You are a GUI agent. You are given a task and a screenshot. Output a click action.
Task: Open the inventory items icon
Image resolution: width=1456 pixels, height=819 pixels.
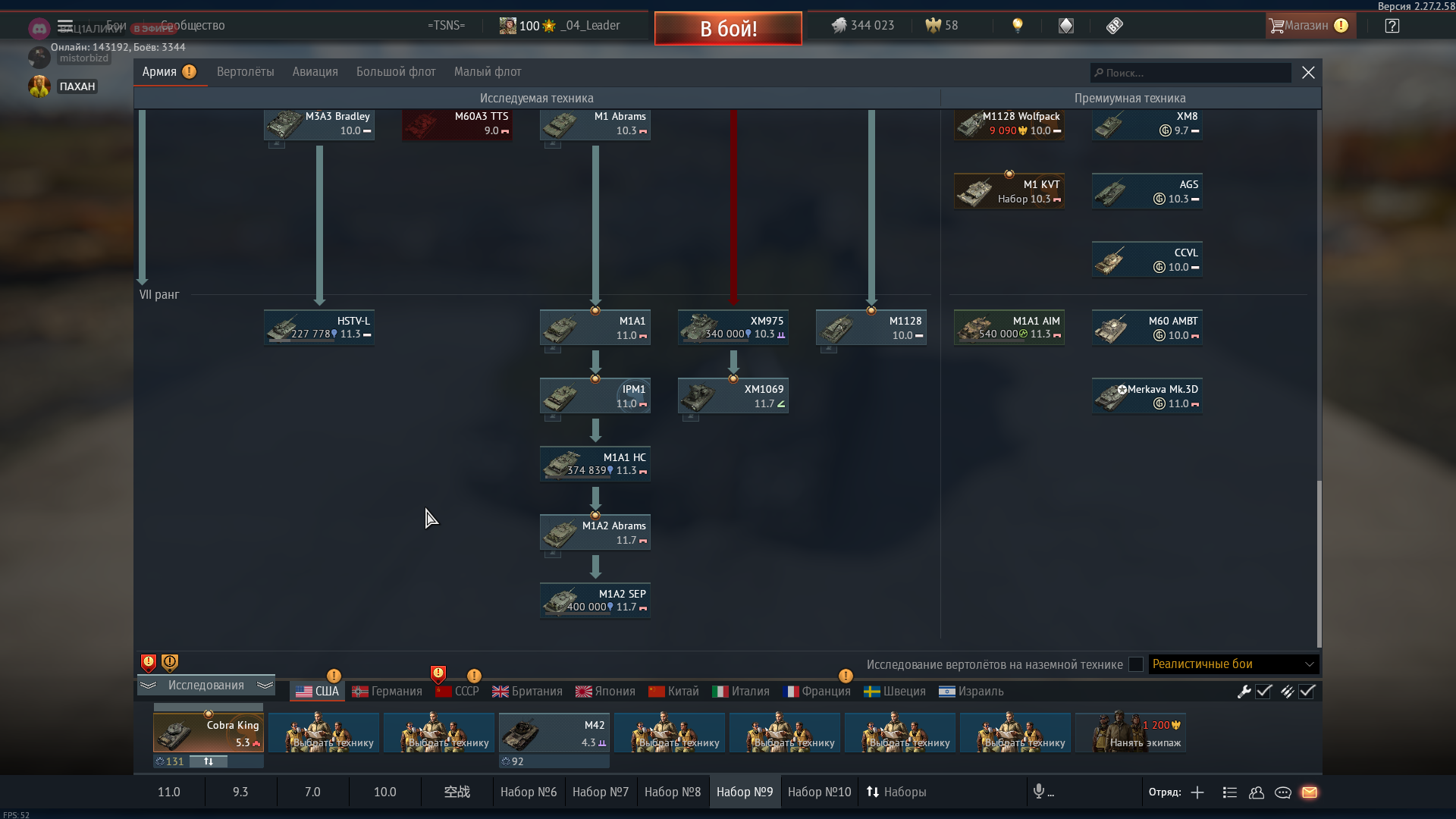point(1114,25)
